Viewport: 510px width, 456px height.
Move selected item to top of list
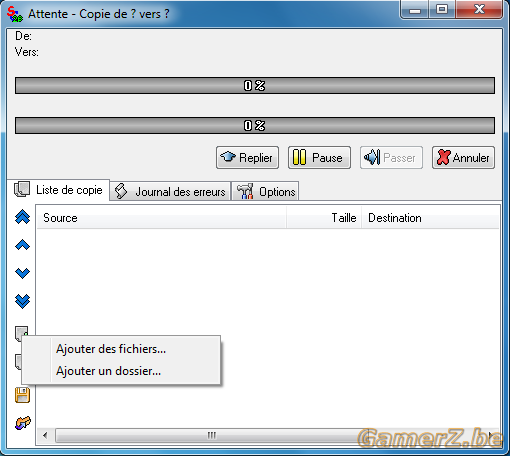pyautogui.click(x=23, y=217)
